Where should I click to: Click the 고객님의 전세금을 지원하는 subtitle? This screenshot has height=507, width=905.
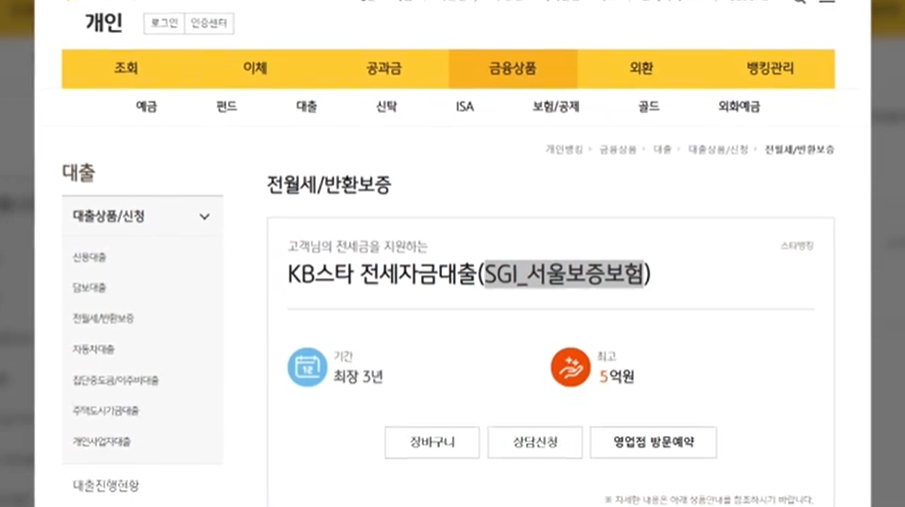[x=358, y=247]
